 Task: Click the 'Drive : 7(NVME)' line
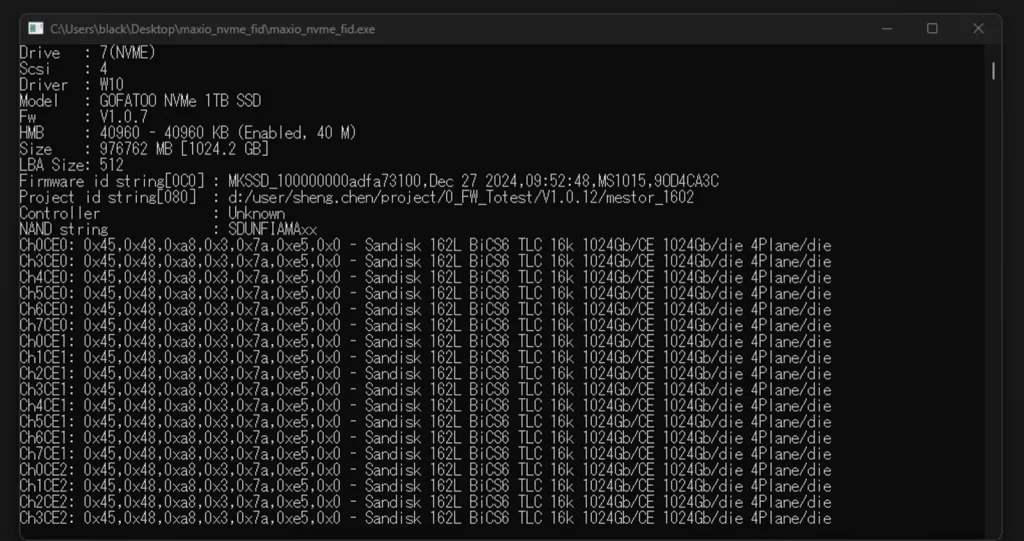pos(88,53)
